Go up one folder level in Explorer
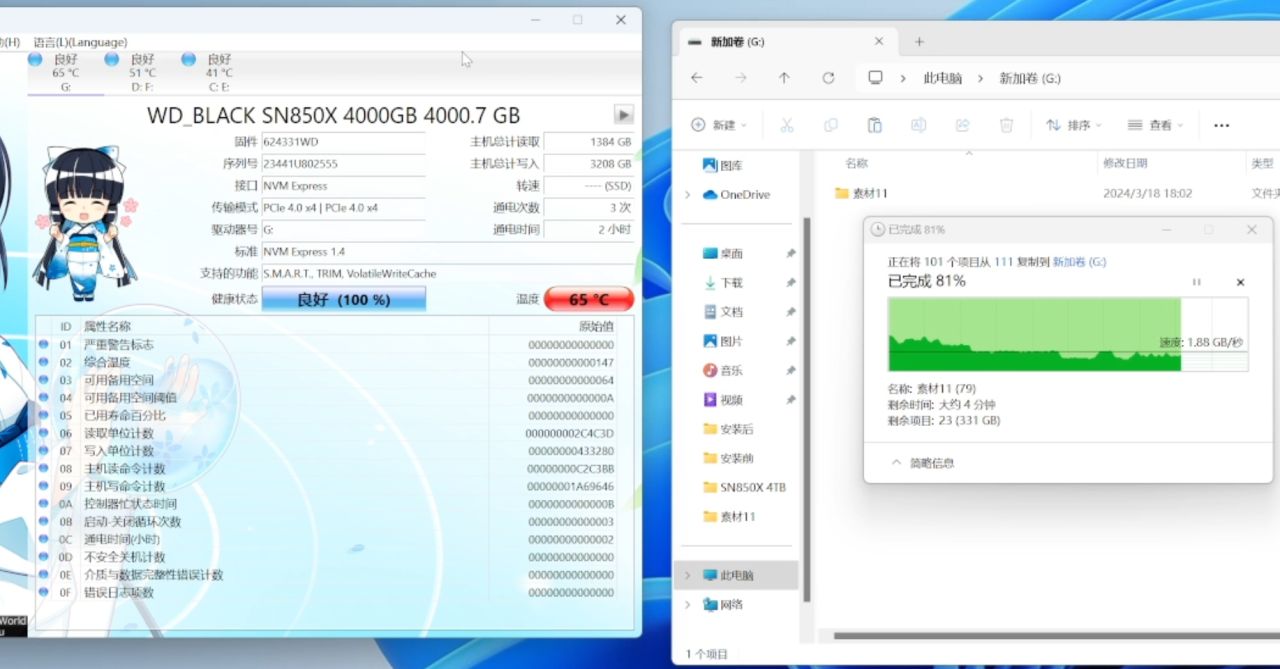 784,78
